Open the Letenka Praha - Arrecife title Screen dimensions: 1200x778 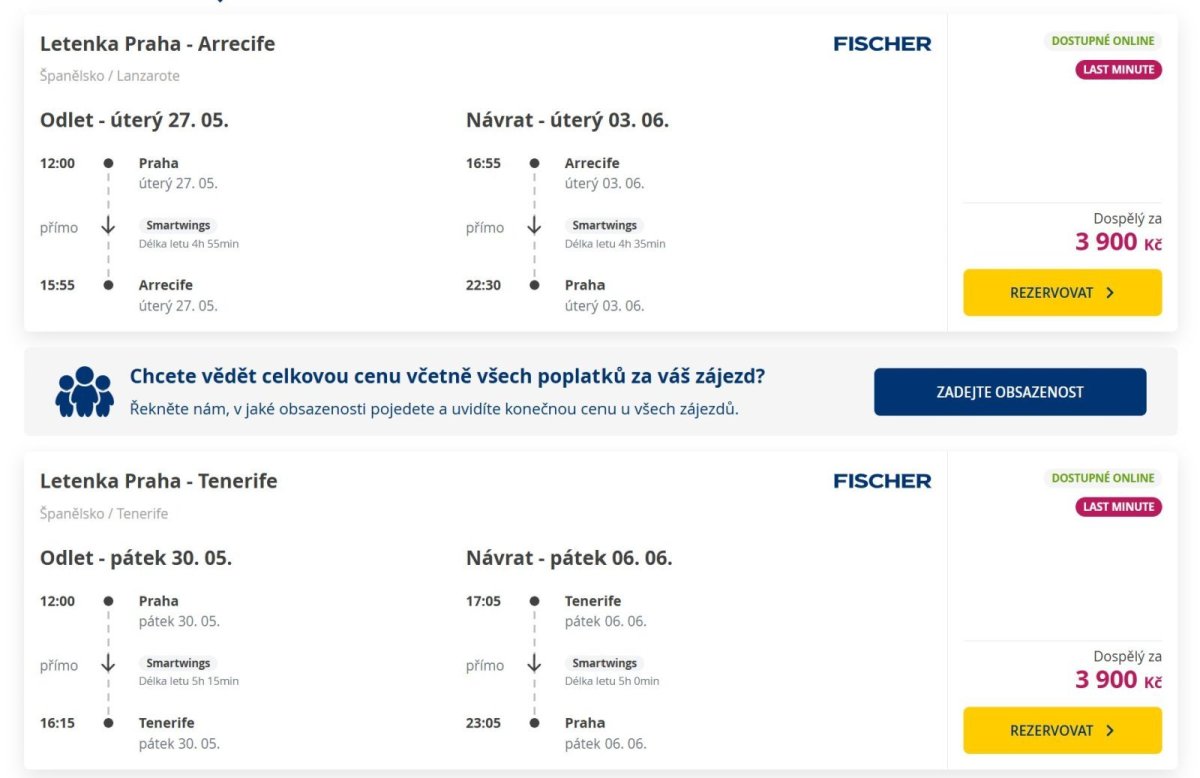157,44
